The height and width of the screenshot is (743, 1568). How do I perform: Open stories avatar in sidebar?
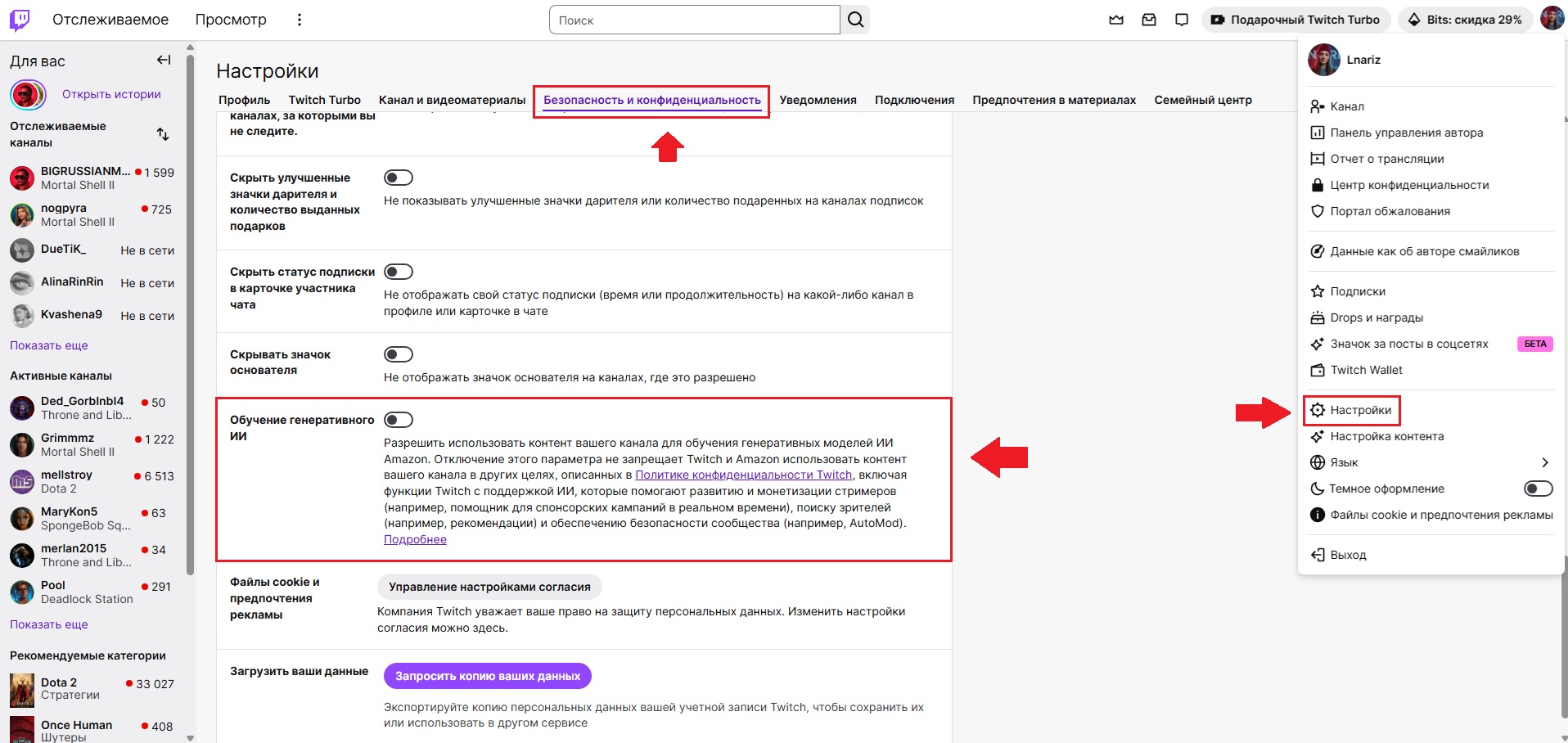[x=27, y=95]
